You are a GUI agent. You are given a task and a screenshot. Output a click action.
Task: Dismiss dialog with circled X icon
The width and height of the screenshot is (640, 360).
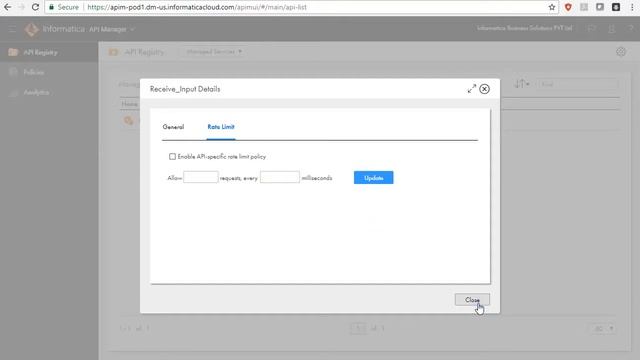[x=484, y=89]
